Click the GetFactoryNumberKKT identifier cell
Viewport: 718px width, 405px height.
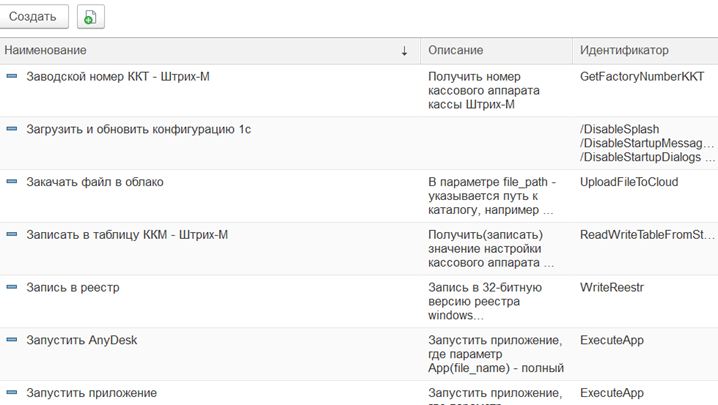click(x=642, y=76)
